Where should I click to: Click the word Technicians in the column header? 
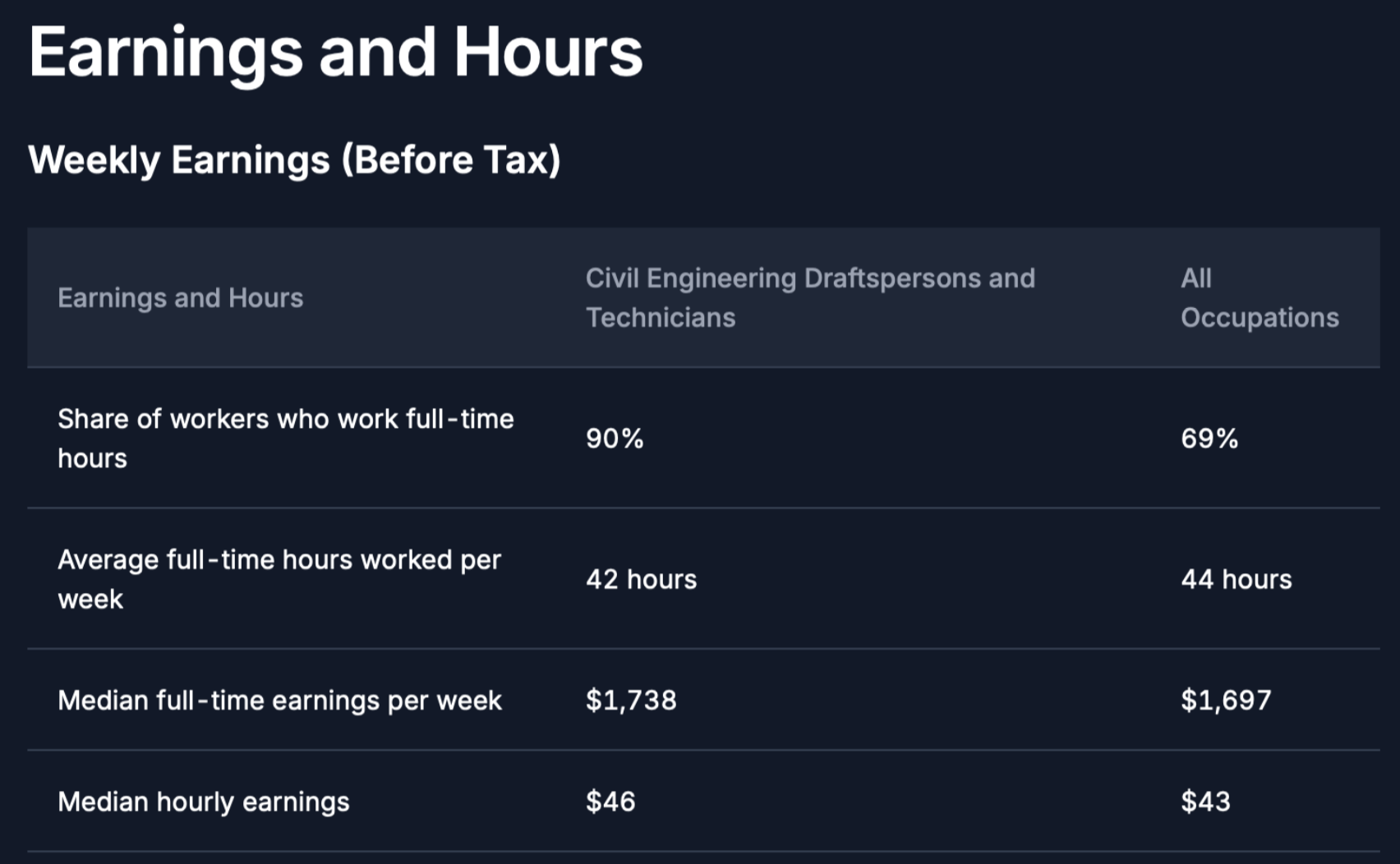point(661,318)
